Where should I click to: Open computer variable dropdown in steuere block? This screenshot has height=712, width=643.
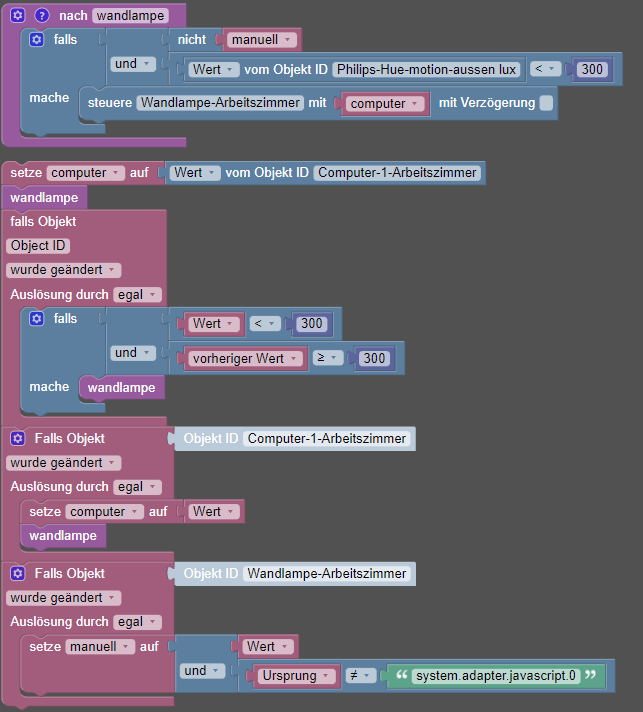[385, 104]
